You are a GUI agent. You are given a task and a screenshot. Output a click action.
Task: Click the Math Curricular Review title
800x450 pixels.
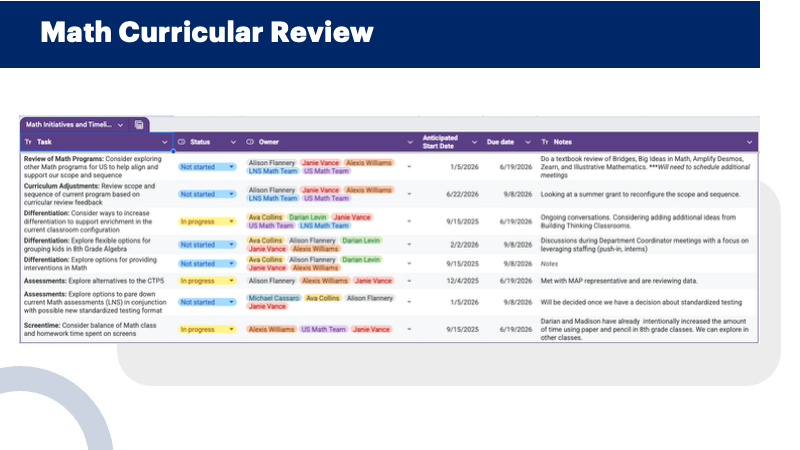click(x=207, y=33)
